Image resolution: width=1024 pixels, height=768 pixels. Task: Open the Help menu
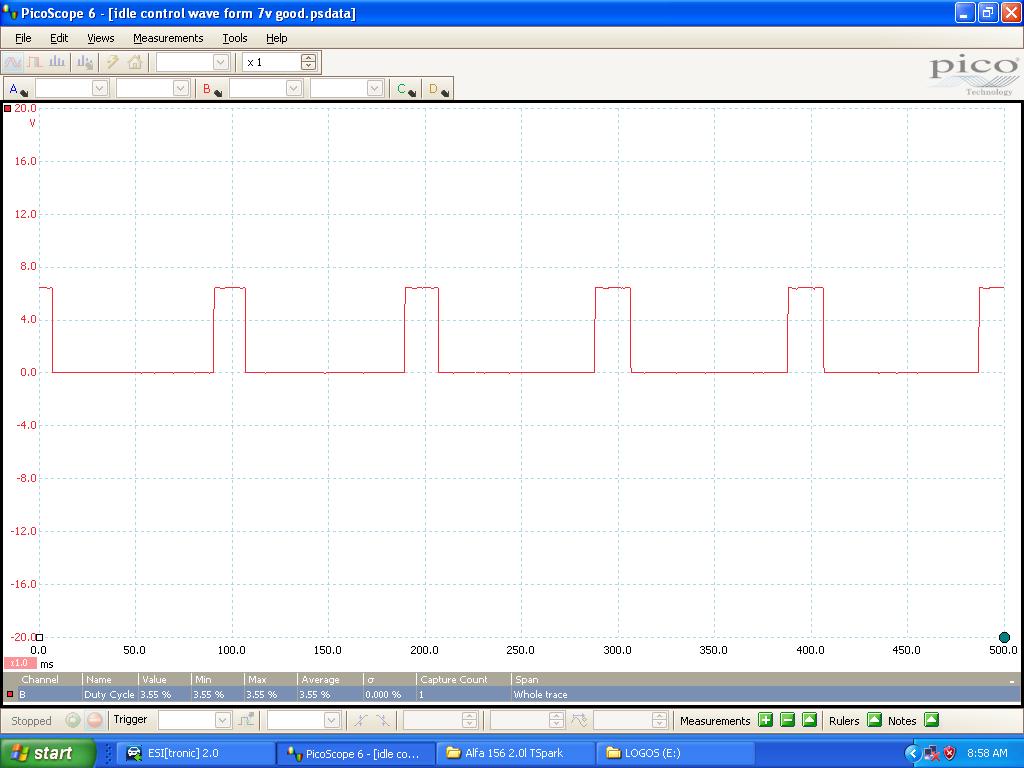point(276,39)
